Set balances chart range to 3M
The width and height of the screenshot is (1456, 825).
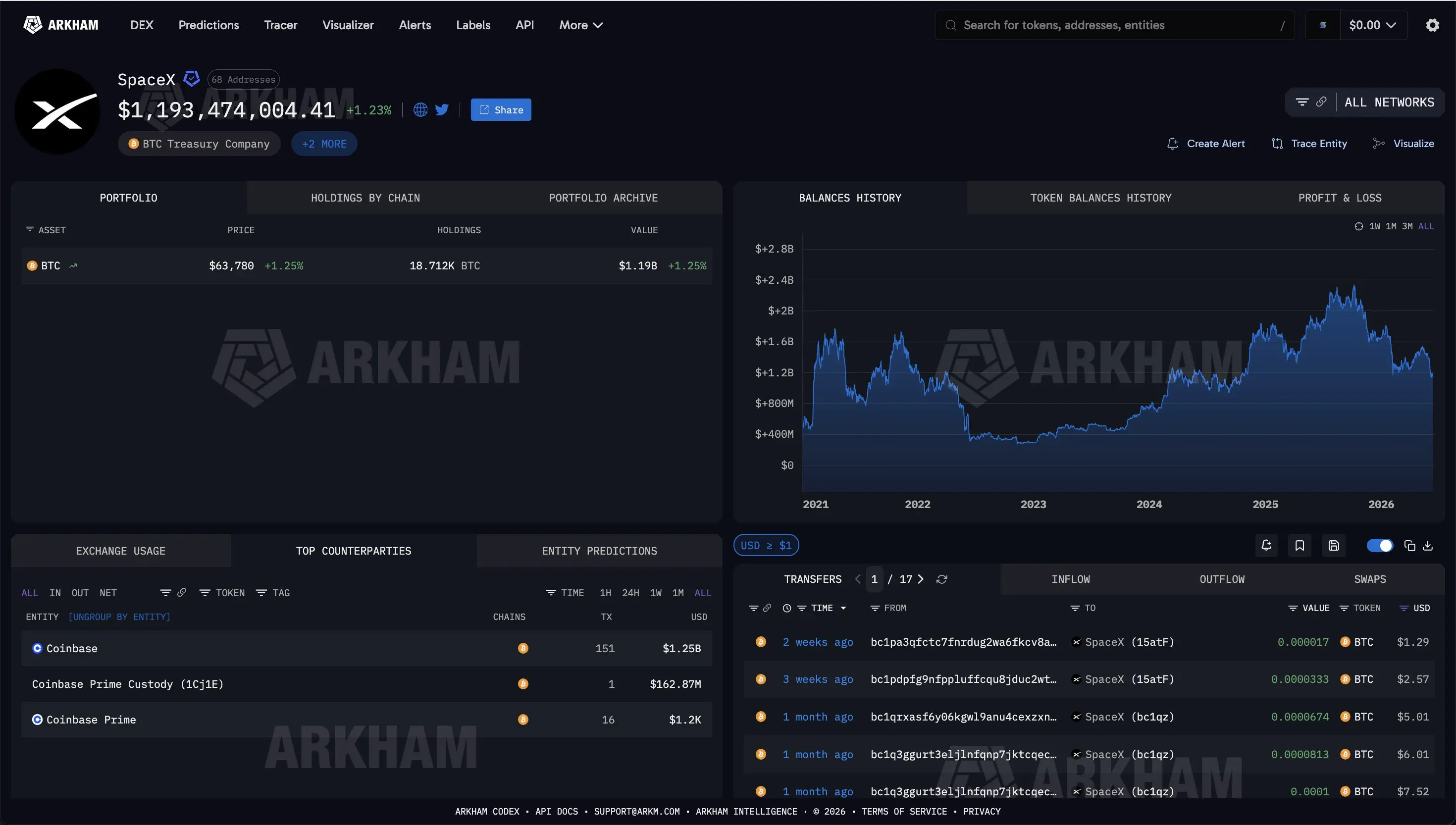[1407, 226]
